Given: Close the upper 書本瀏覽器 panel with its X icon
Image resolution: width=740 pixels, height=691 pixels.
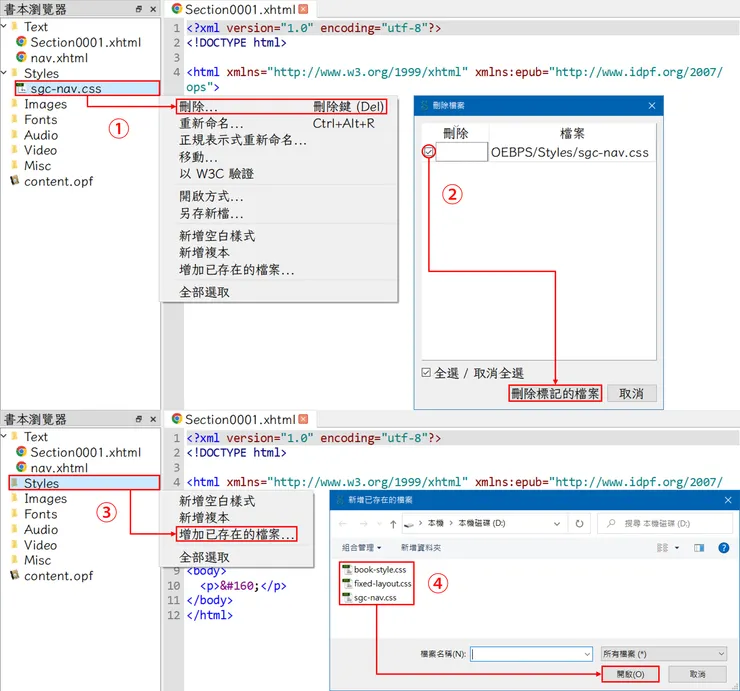Looking at the screenshot, I should pyautogui.click(x=153, y=9).
